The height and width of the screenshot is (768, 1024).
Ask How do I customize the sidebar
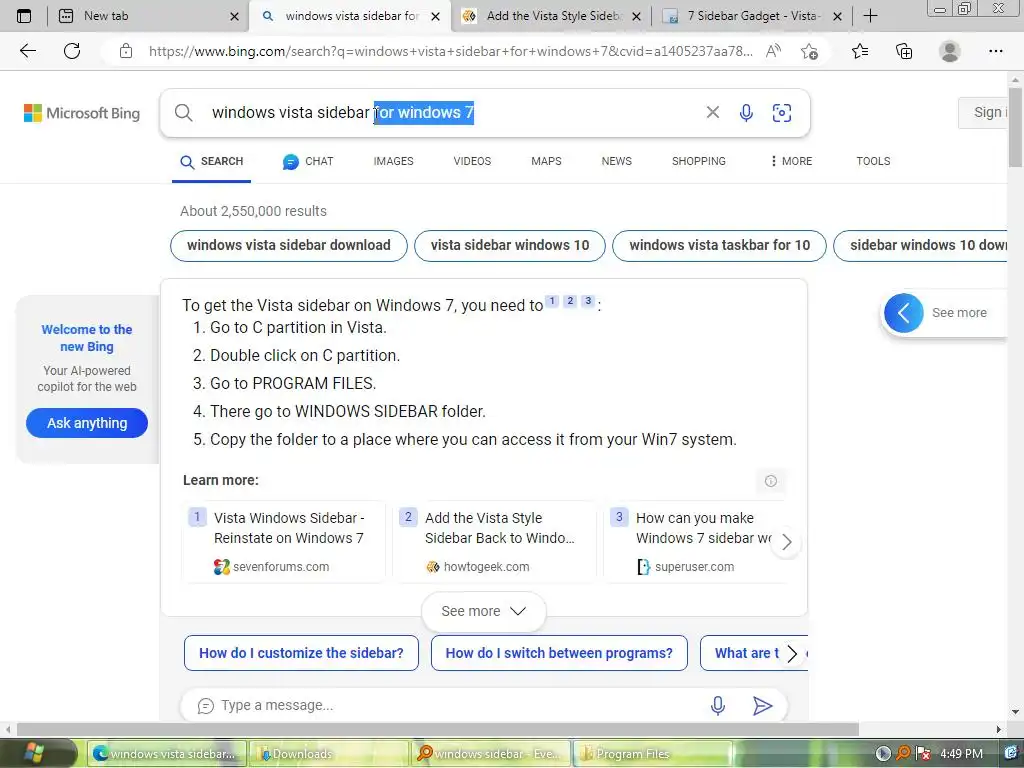pyautogui.click(x=301, y=653)
